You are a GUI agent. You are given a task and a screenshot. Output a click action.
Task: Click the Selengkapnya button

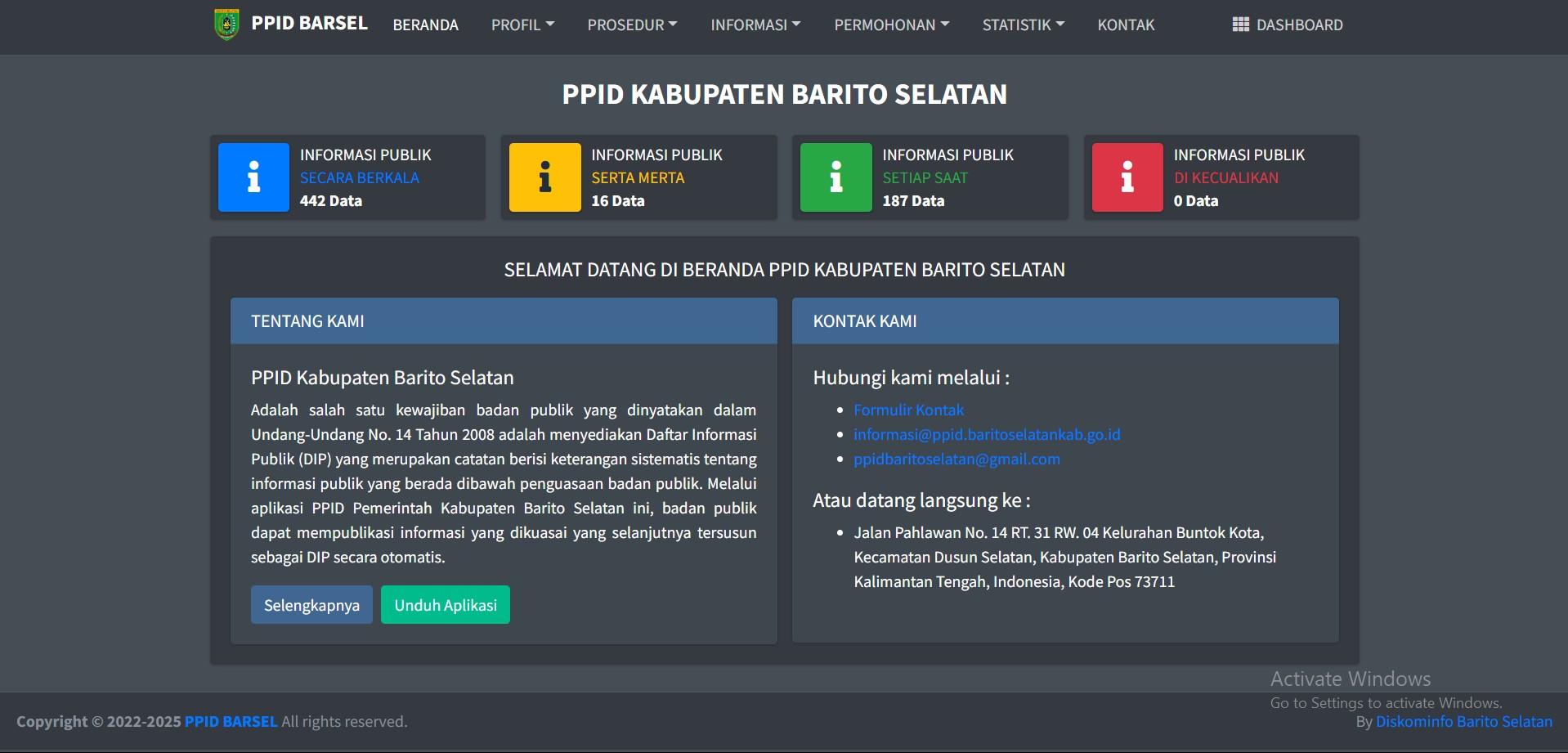point(311,605)
